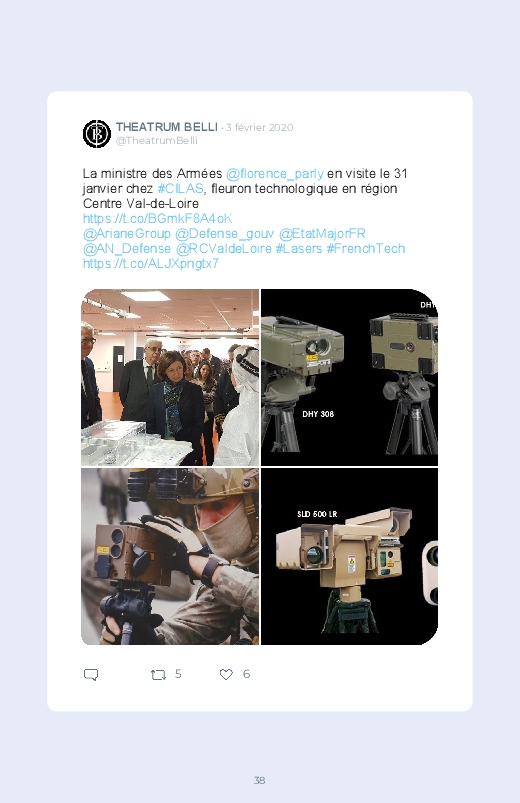
Task: Open the @RCValdeLoire mention
Action: (x=224, y=249)
